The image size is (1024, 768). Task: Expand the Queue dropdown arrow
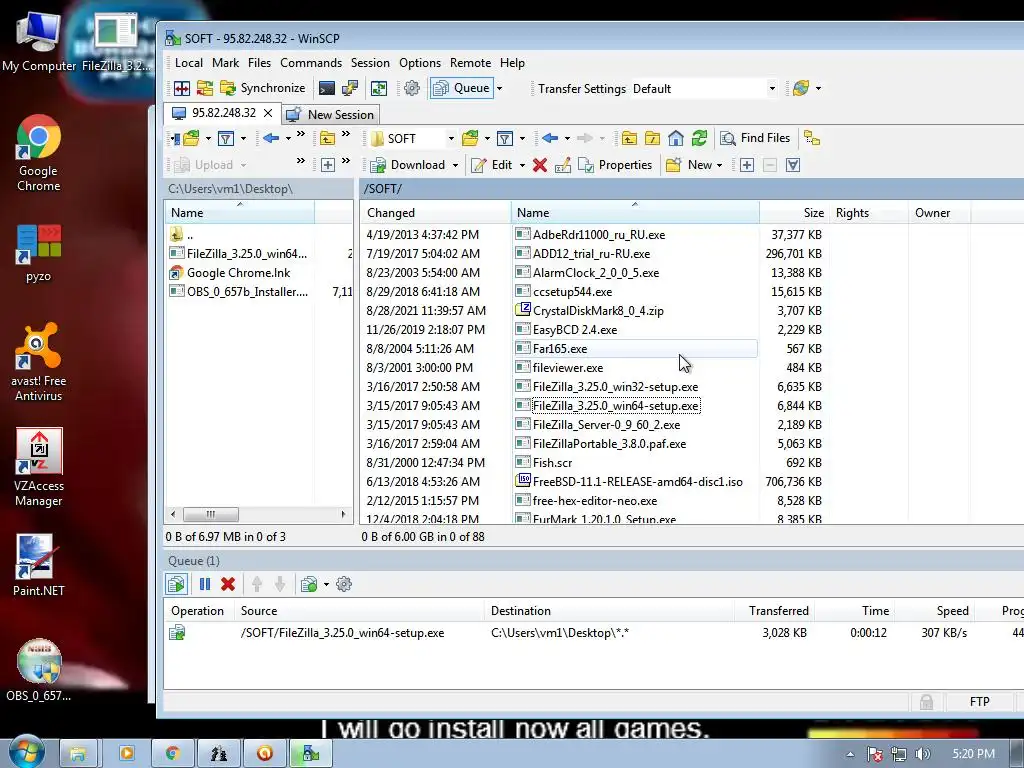pos(500,88)
